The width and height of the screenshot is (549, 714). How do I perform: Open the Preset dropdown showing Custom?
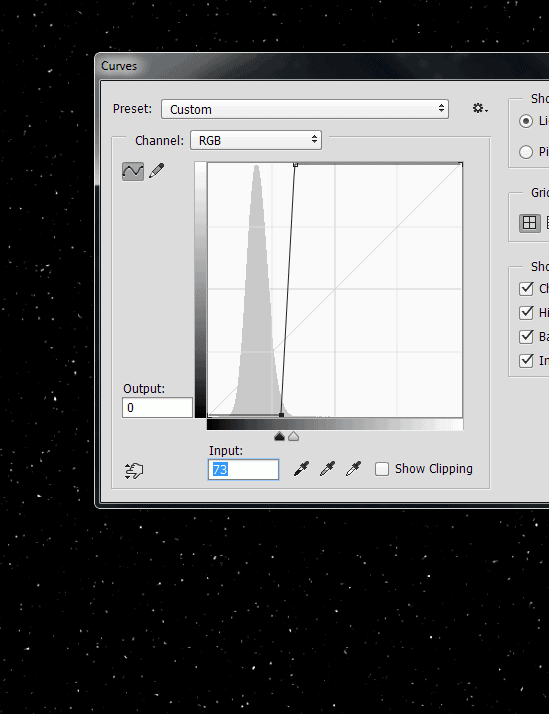pos(305,109)
